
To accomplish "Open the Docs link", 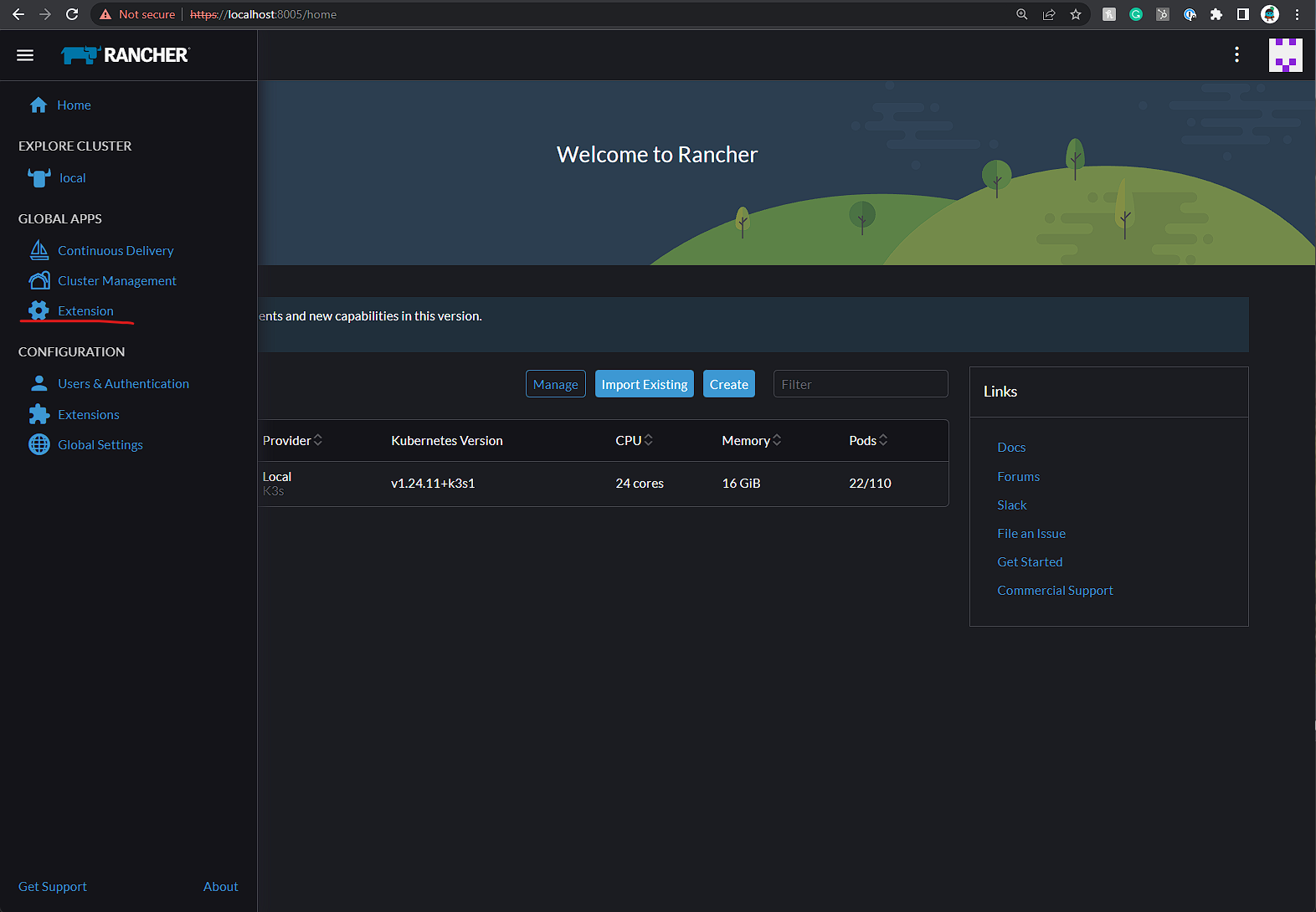I will point(1011,448).
